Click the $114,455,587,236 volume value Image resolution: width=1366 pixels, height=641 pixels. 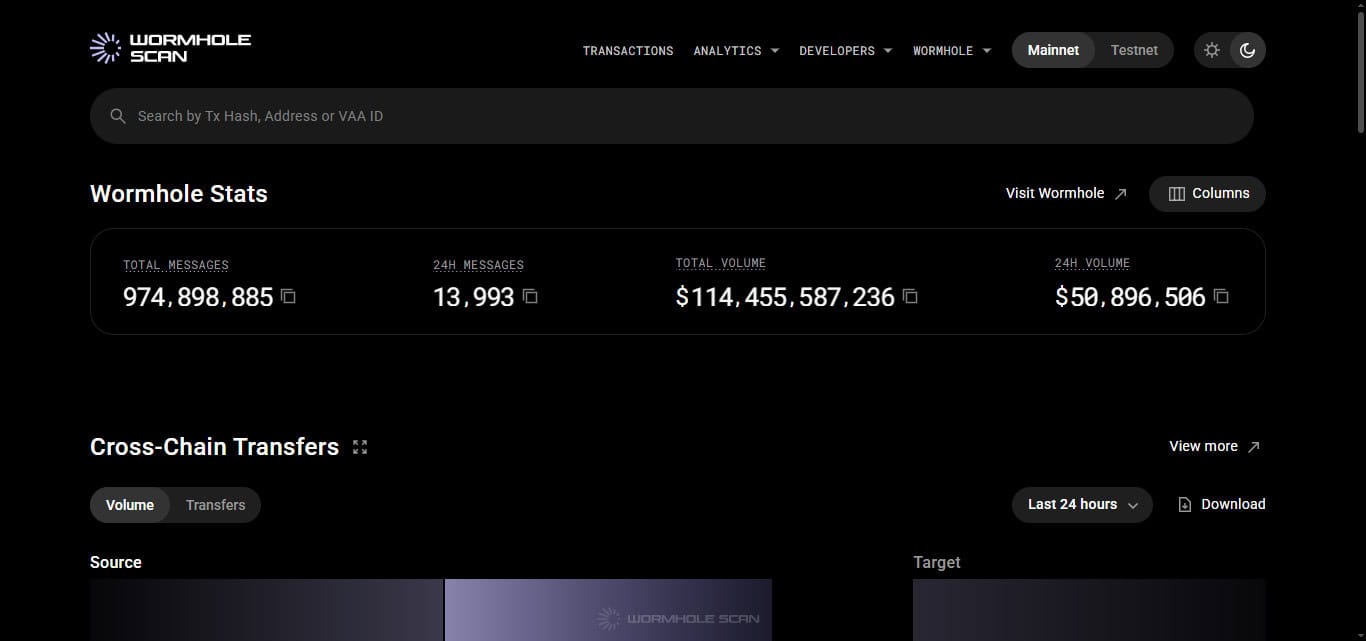(785, 297)
